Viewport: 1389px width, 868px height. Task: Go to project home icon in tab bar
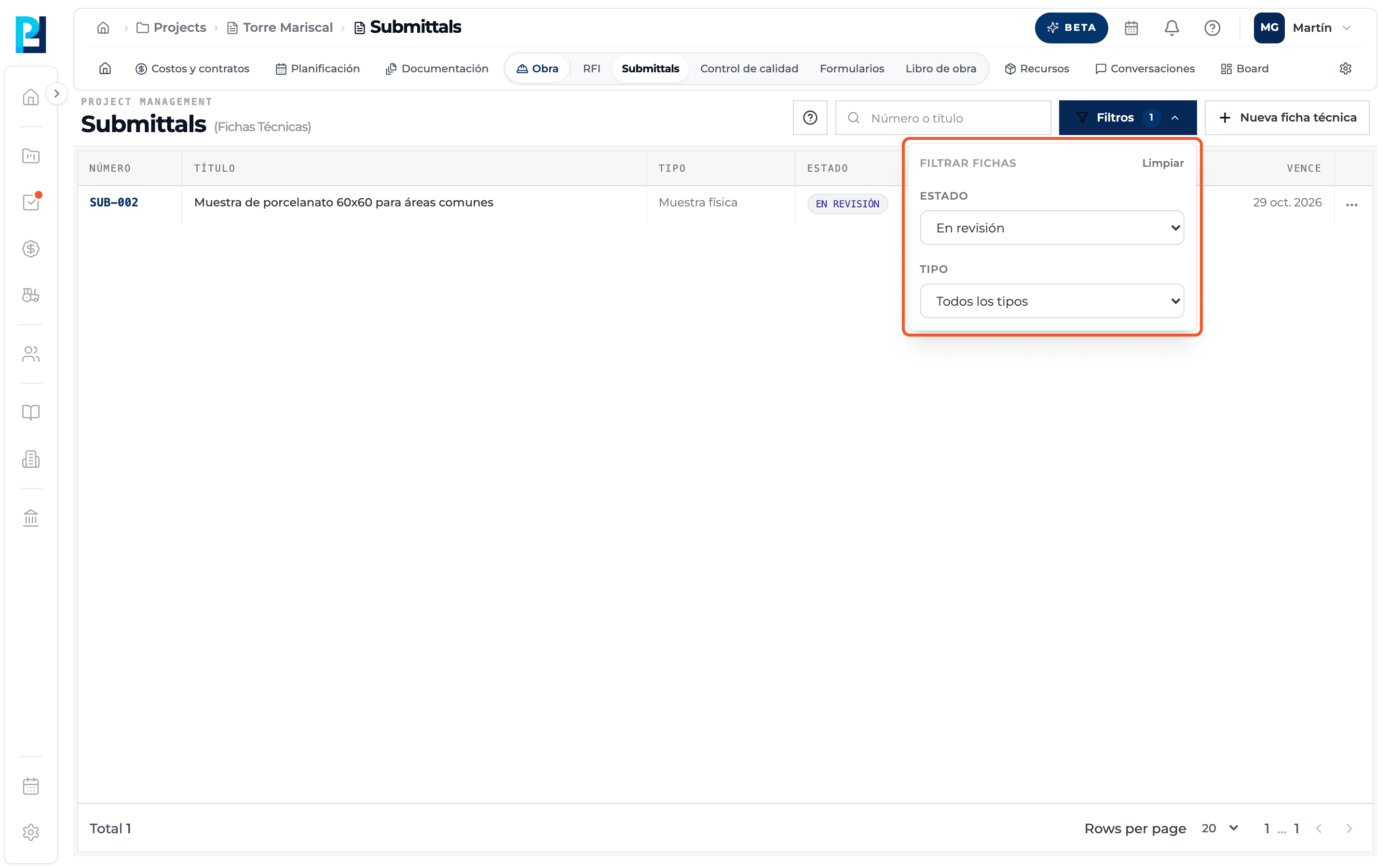coord(105,68)
